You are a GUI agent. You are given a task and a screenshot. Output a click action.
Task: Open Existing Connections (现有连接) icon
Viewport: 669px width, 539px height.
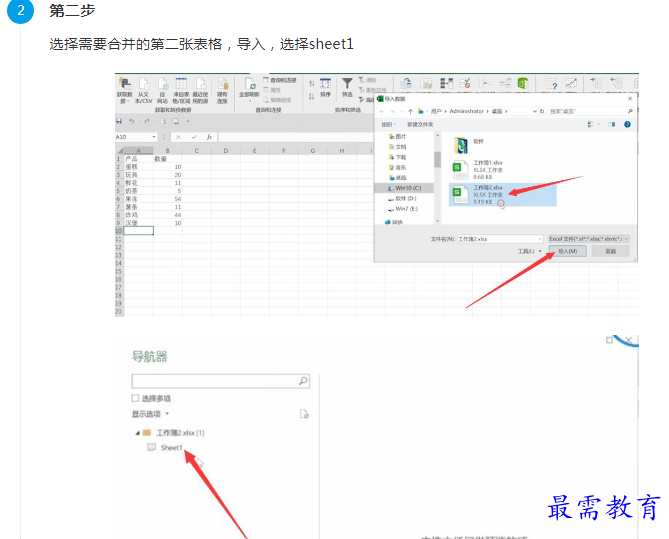pos(222,90)
